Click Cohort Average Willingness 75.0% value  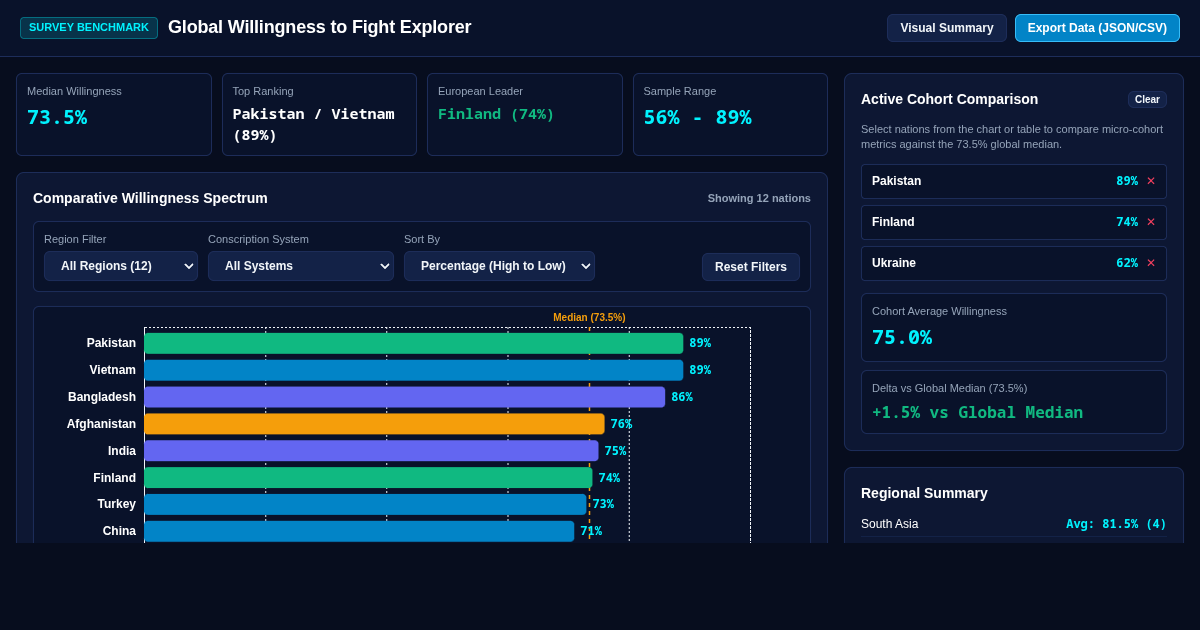902,337
